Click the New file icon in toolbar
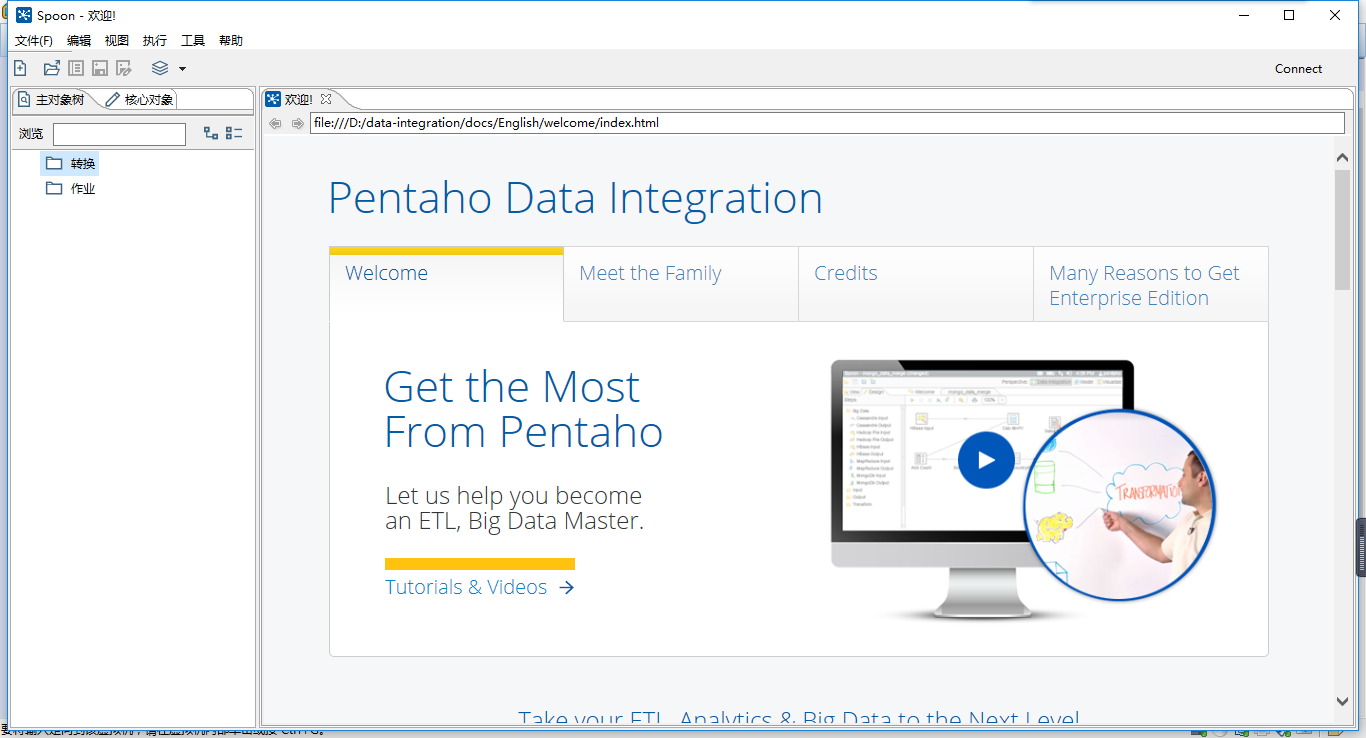Viewport: 1366px width, 738px height. point(20,68)
